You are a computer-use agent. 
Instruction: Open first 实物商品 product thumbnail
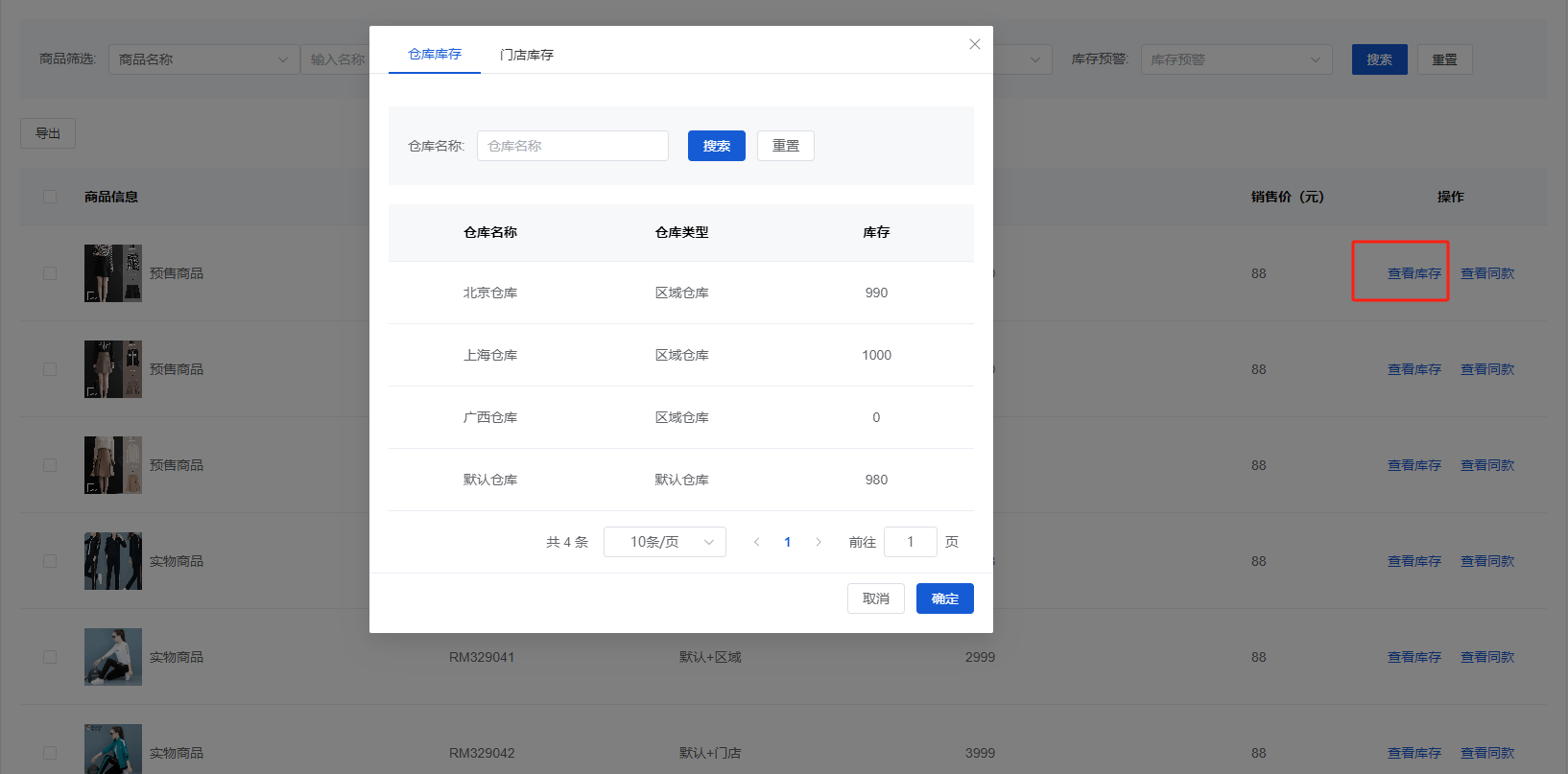pyautogui.click(x=113, y=561)
